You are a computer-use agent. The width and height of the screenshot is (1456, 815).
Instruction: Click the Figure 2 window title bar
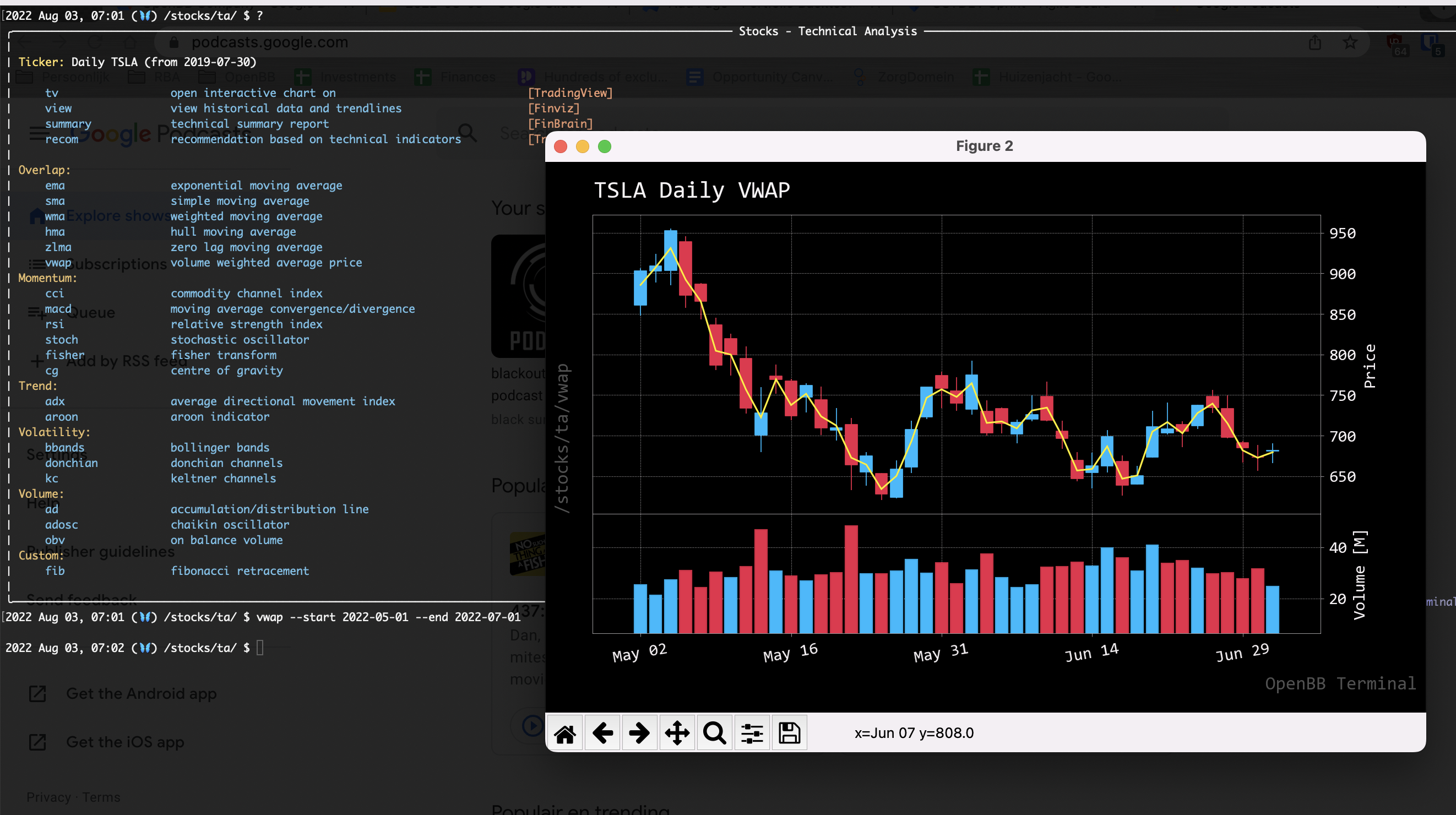[984, 146]
